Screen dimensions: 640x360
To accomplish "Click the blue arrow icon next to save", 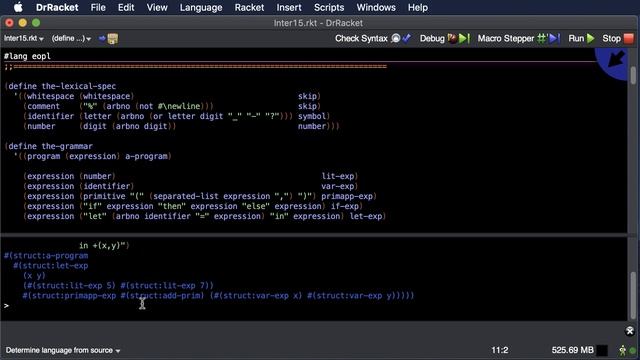I will [x=102, y=38].
